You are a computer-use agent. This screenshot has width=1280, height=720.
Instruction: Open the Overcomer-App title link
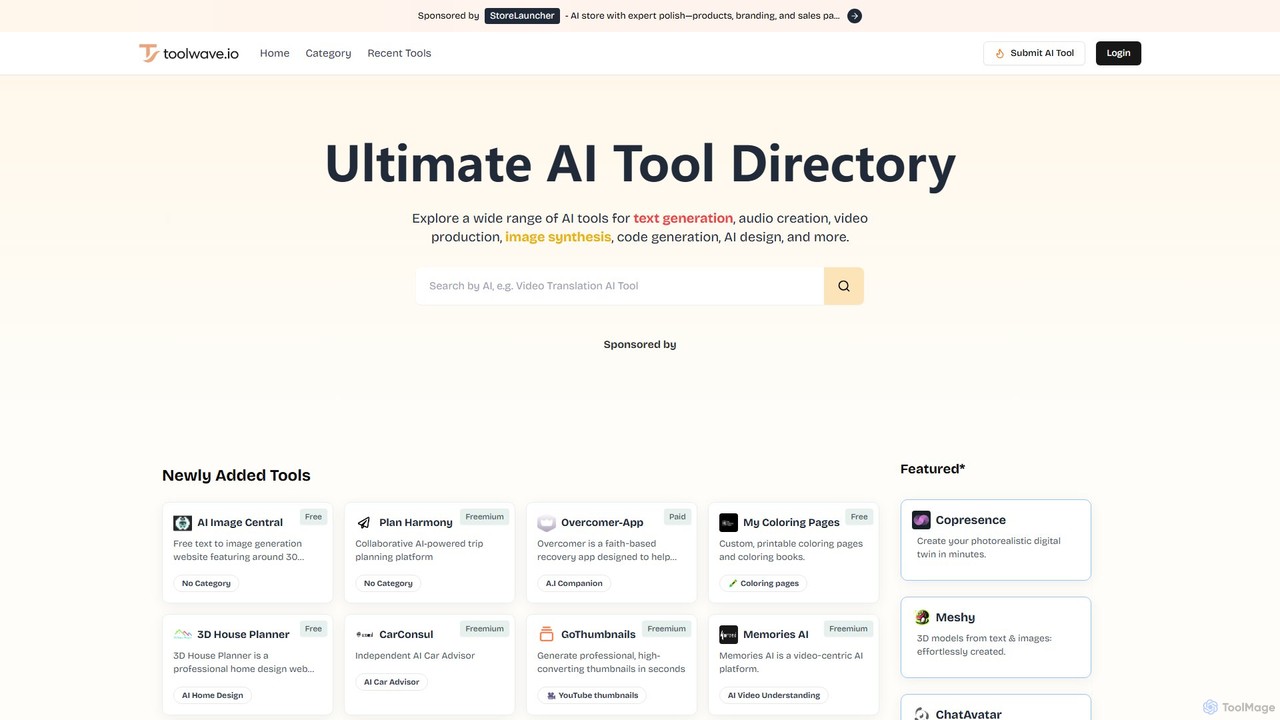[602, 523]
